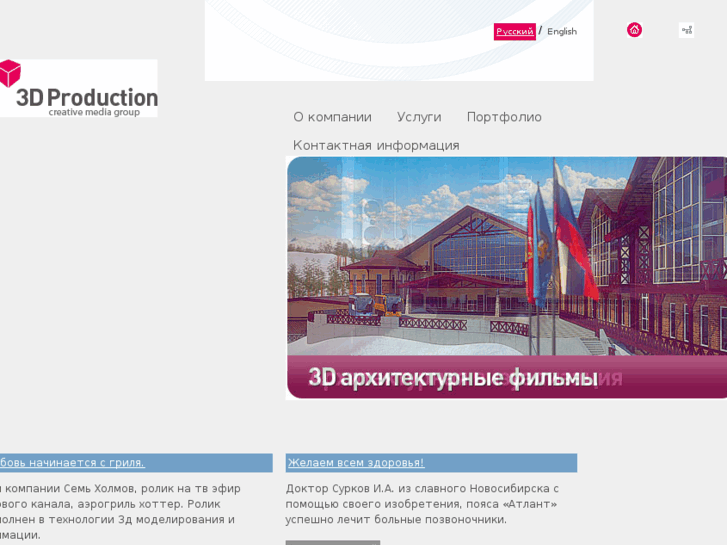This screenshot has height=545, width=727.
Task: Click the text about Доктор Сурков И.А.
Action: pyautogui.click(x=422, y=504)
